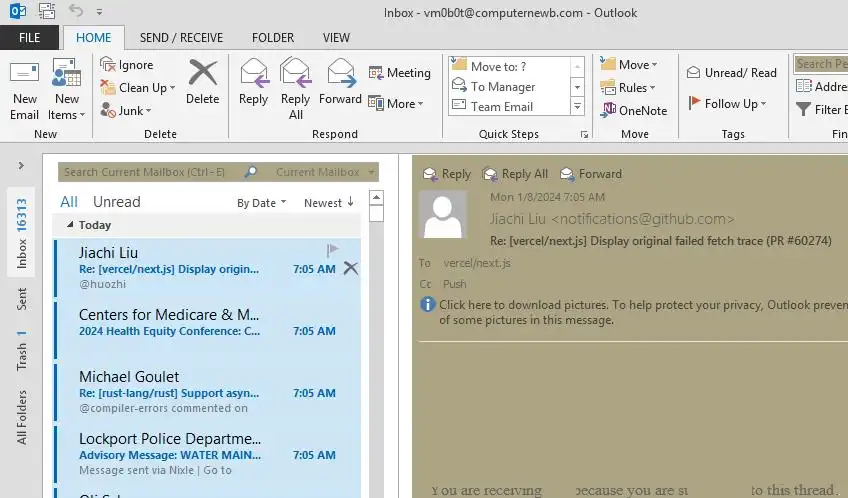
Task: Click the vercel/next.js recipient
Action: [x=476, y=263]
